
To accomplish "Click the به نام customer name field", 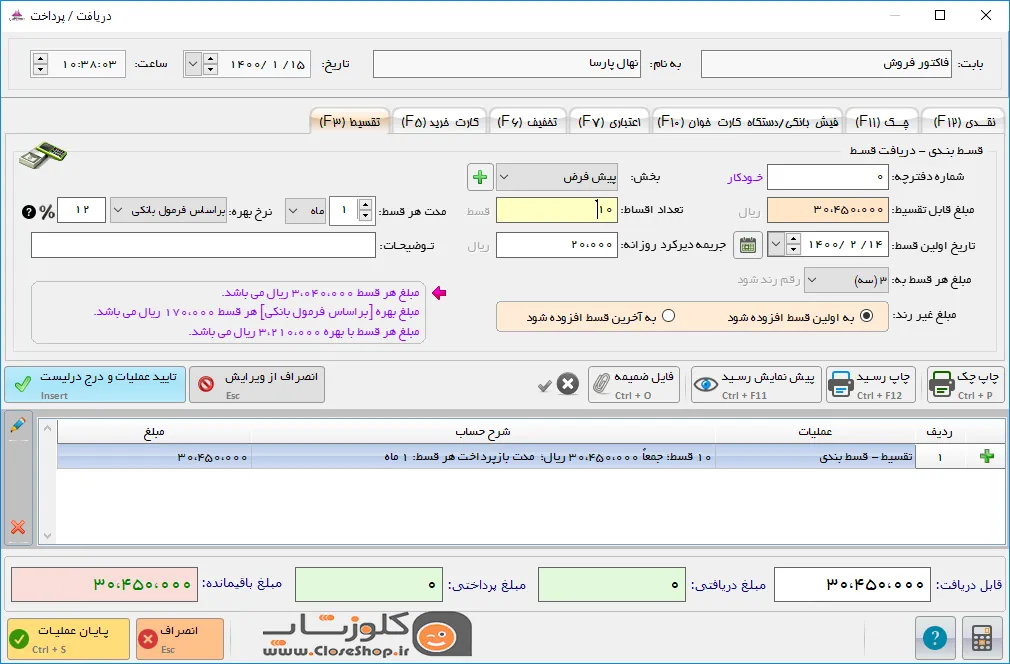I will 507,64.
